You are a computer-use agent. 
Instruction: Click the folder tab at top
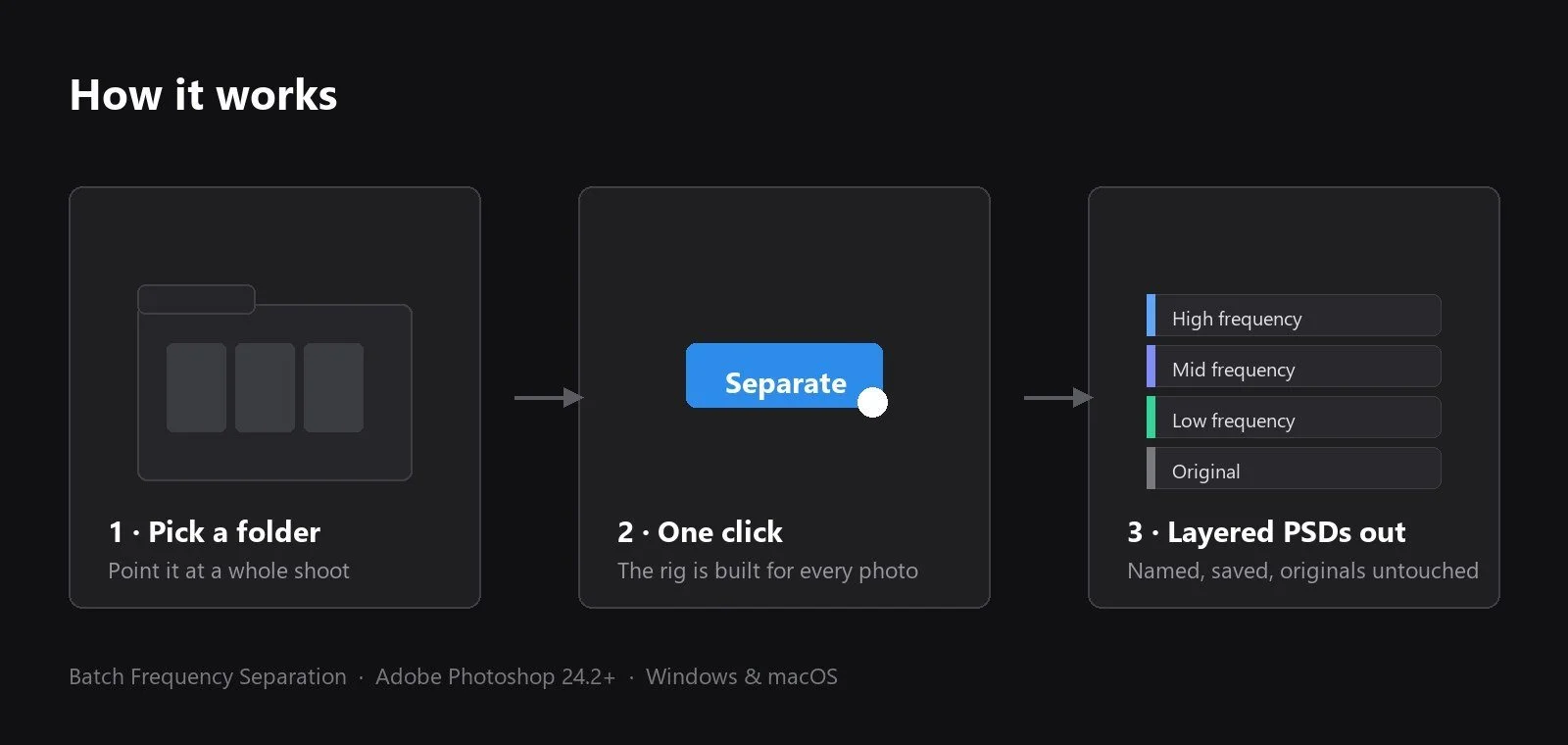196,299
